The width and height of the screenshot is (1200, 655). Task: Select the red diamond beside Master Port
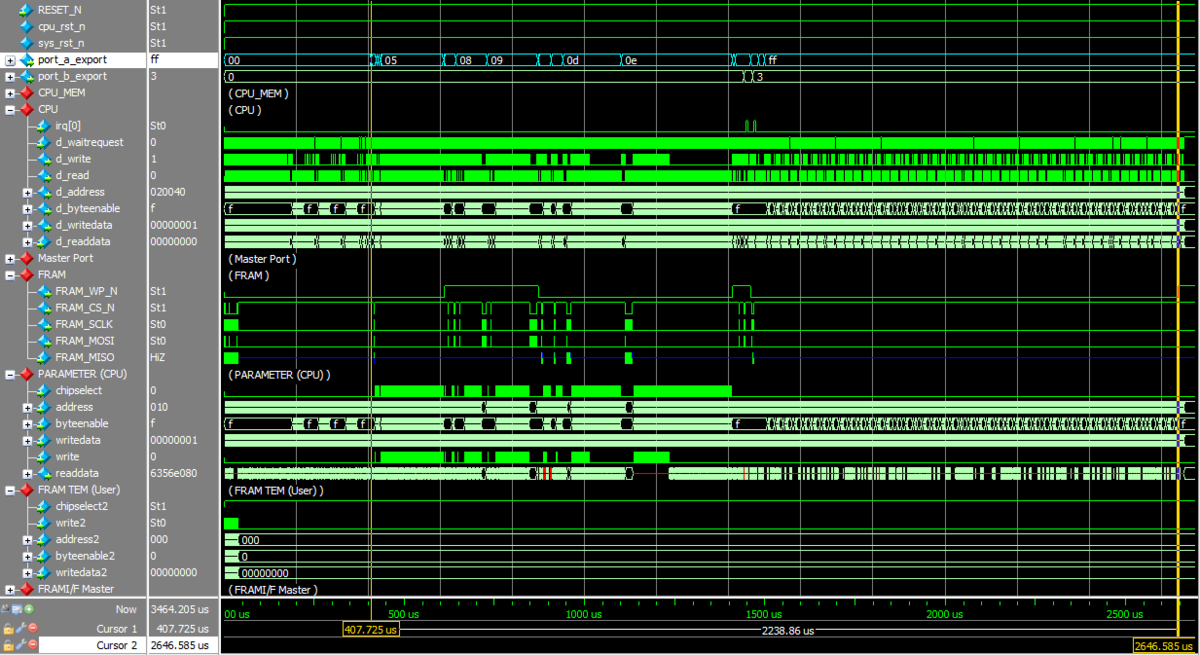click(26, 258)
